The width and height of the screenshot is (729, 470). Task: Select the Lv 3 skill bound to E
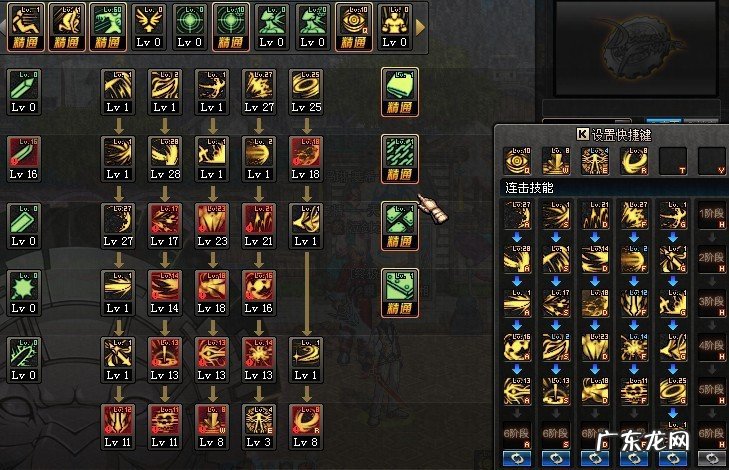258,426
